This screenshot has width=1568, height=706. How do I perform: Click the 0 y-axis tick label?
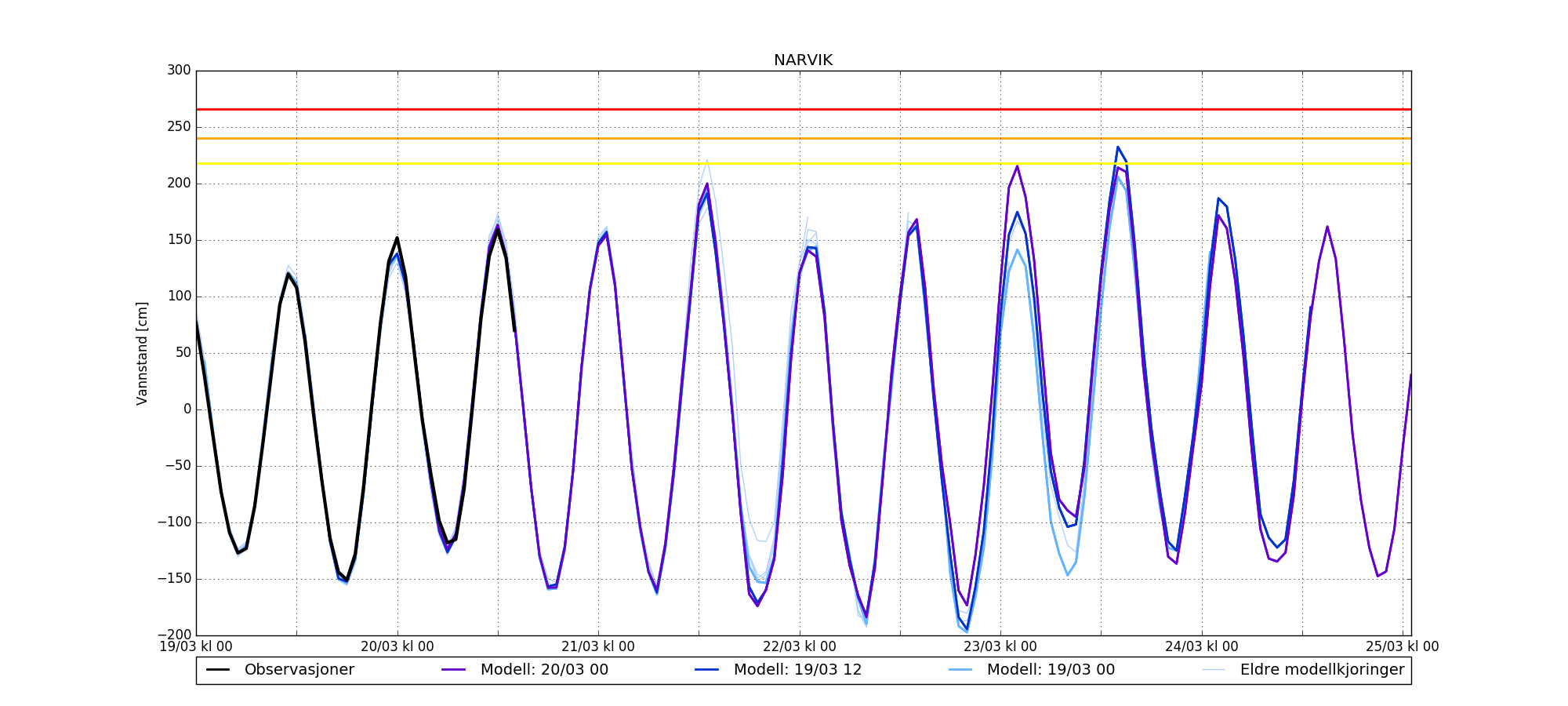pyautogui.click(x=187, y=409)
